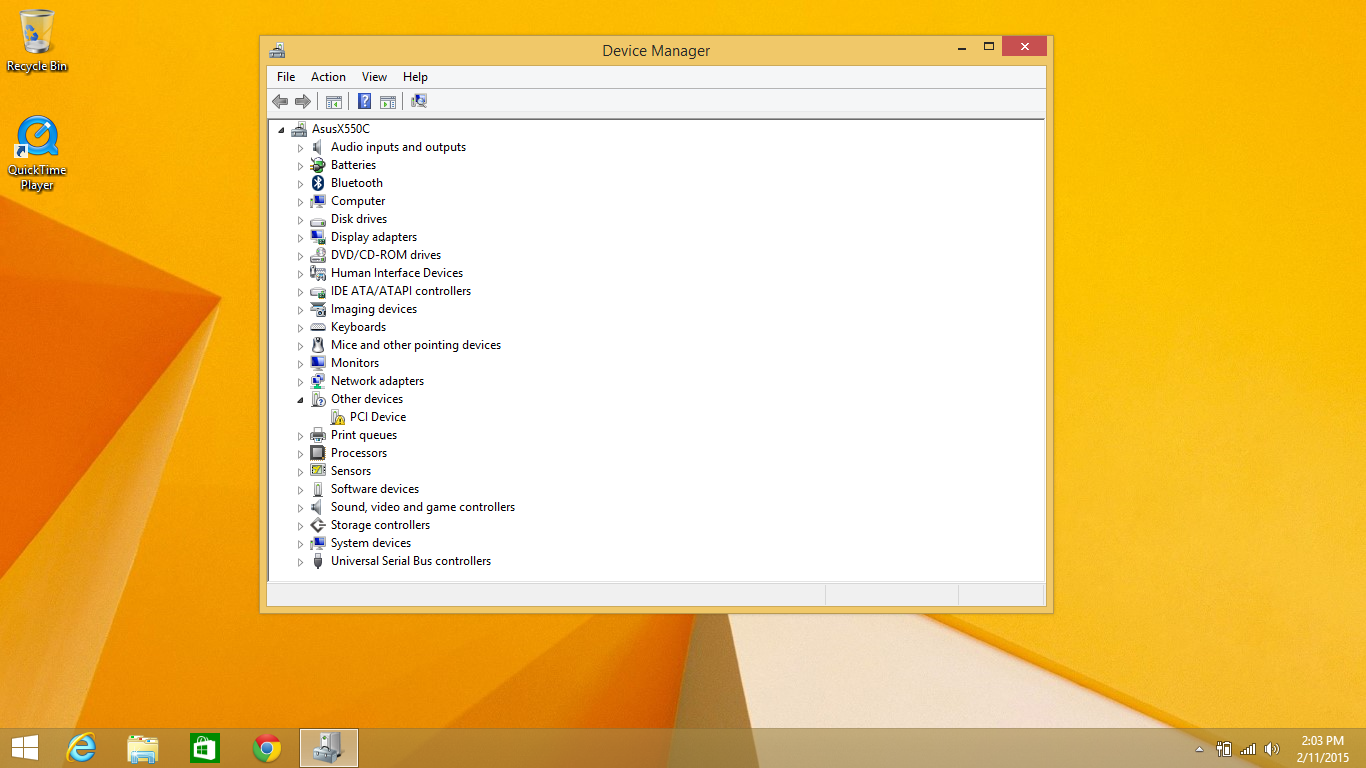Collapse the Other devices node
The image size is (1366, 768).
point(300,400)
